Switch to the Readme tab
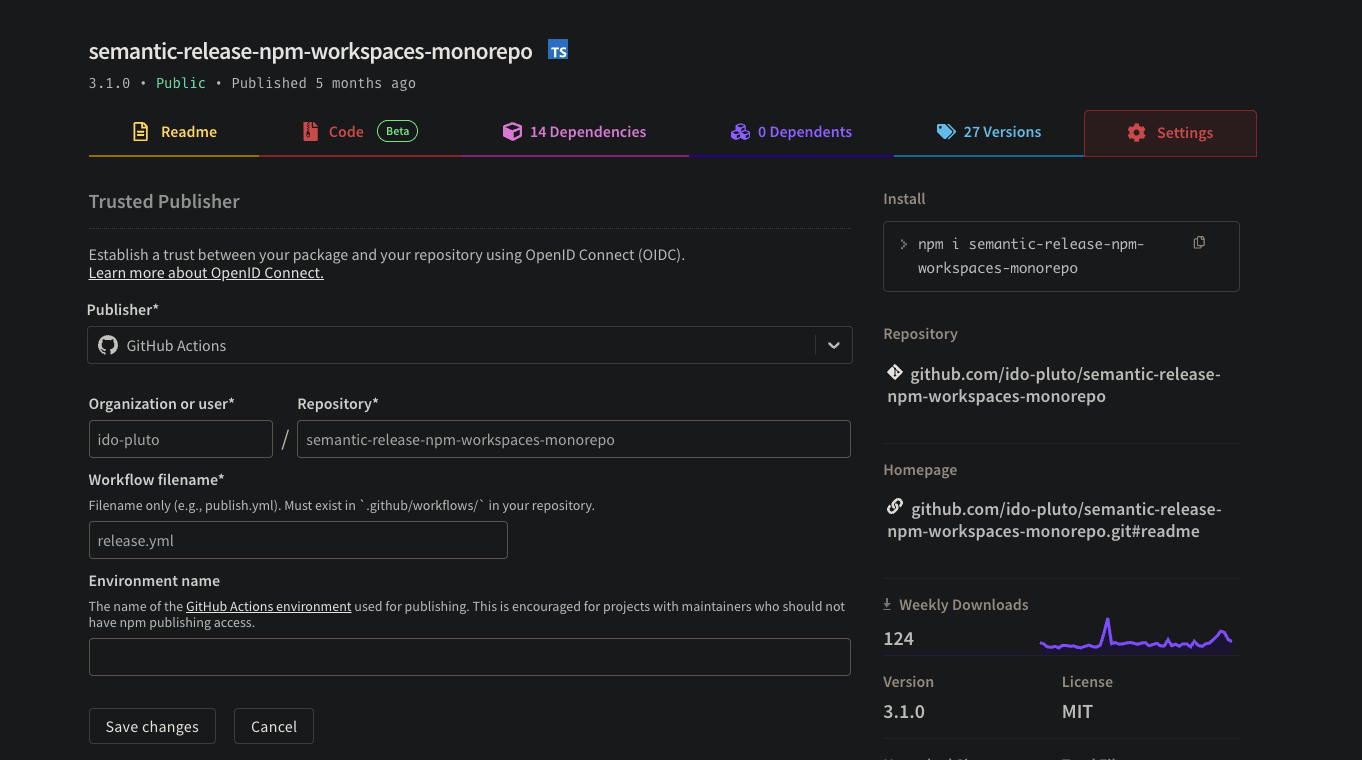Screen dimensions: 1362x760 point(174,132)
